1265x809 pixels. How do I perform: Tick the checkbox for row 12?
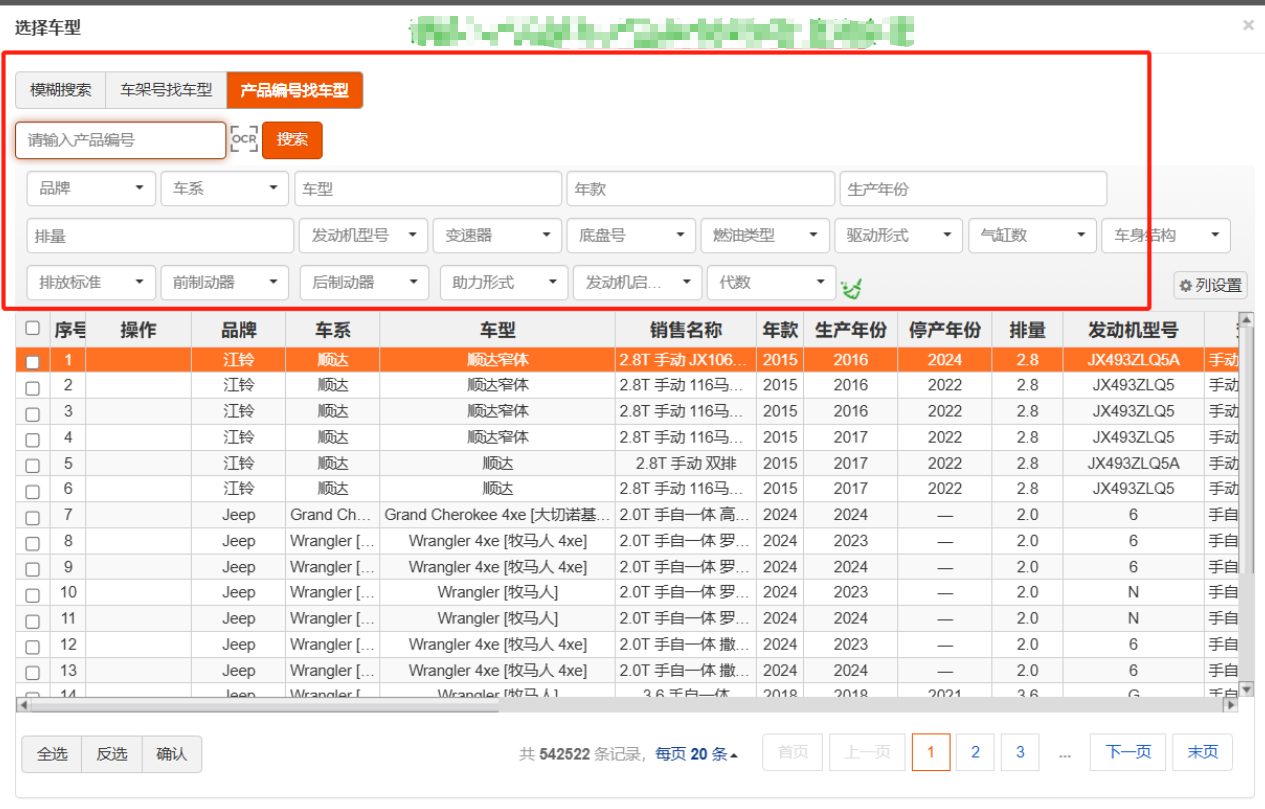33,647
